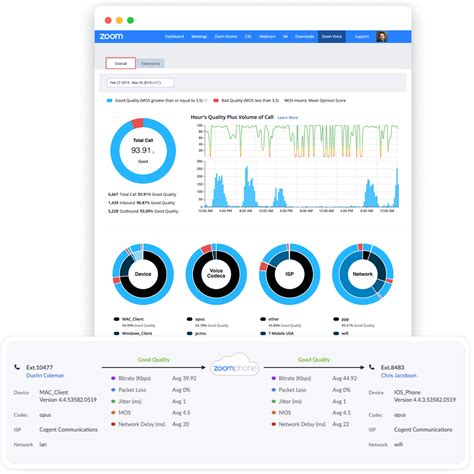Select the Inbound 96.87% Good Quality line
Screen dimensions: 474x474
(141, 203)
